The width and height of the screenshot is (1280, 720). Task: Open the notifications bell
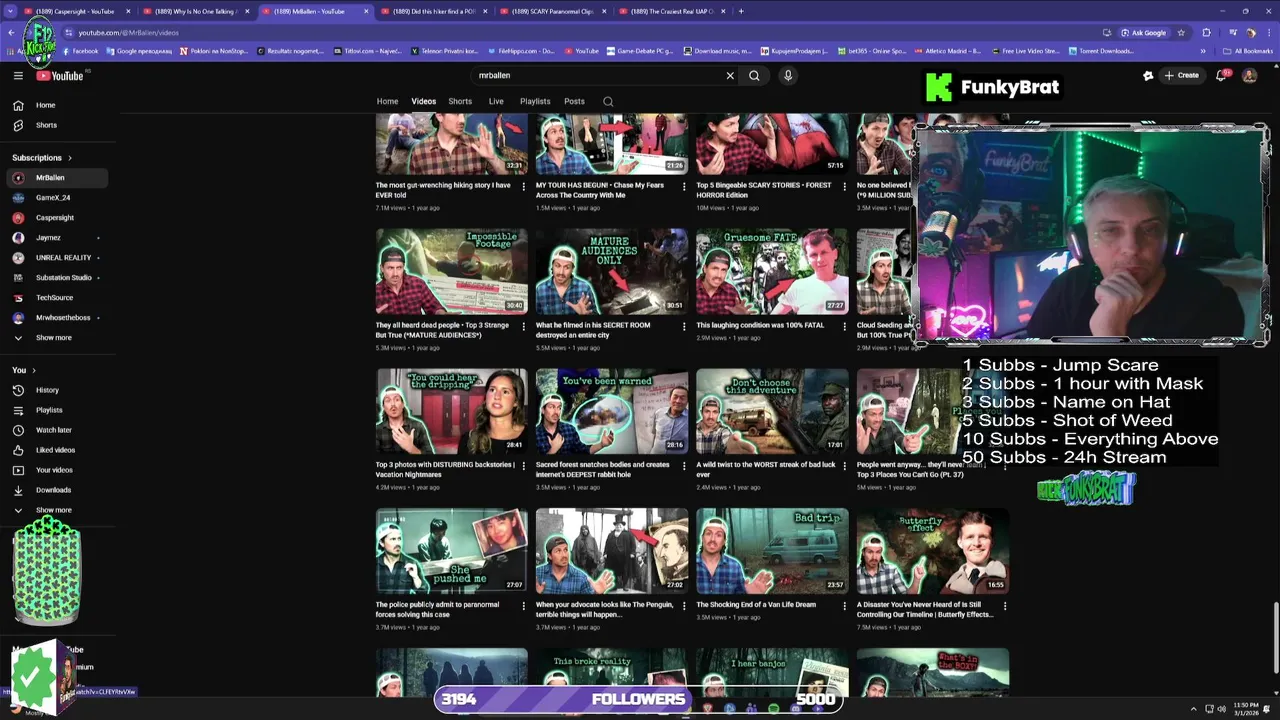click(x=1221, y=75)
